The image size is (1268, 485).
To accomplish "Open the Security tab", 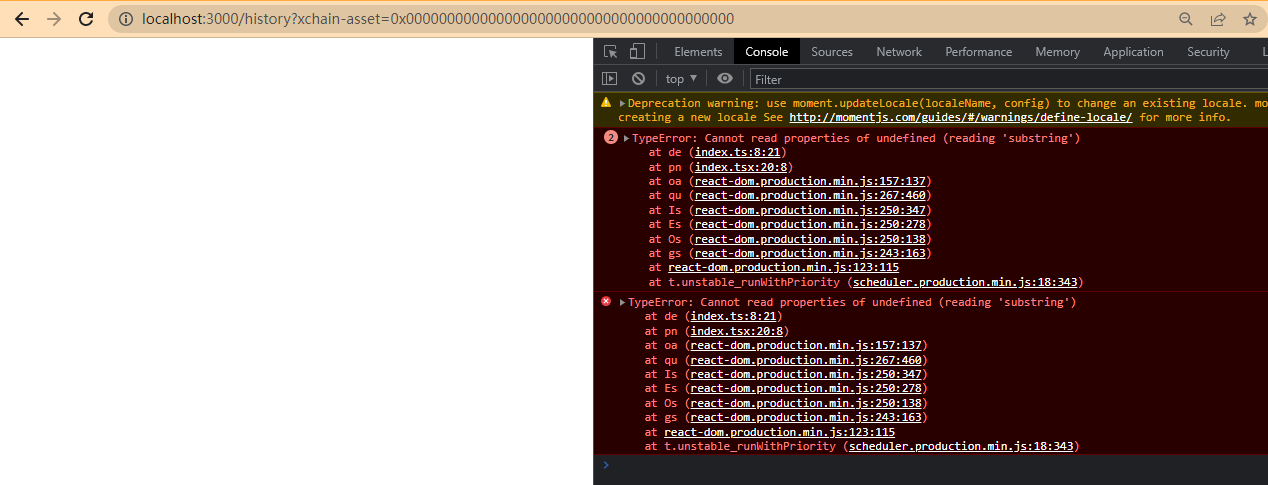I will pos(1208,52).
